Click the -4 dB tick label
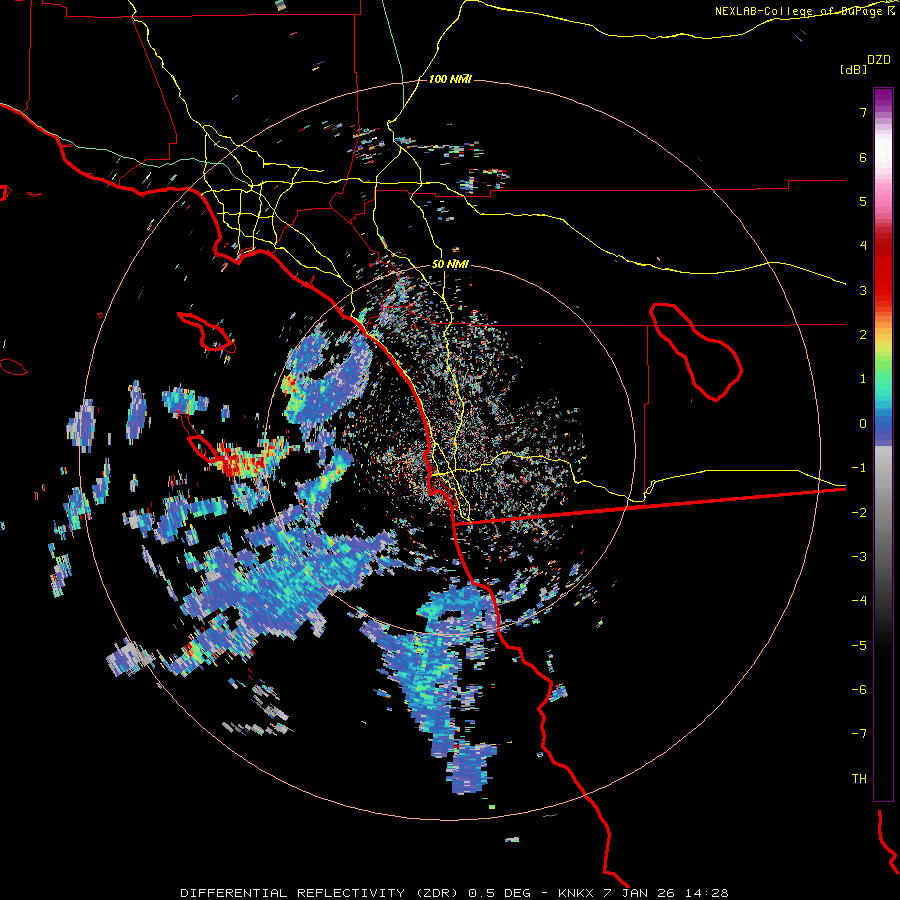 click(859, 601)
